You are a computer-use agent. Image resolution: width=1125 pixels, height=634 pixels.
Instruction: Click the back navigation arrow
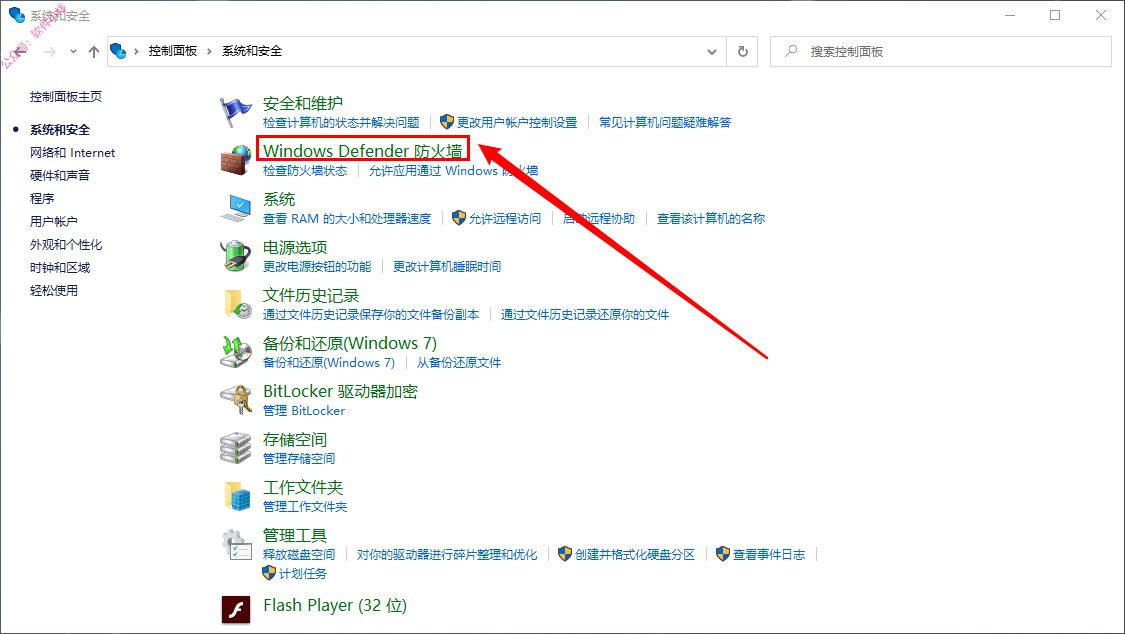point(22,52)
